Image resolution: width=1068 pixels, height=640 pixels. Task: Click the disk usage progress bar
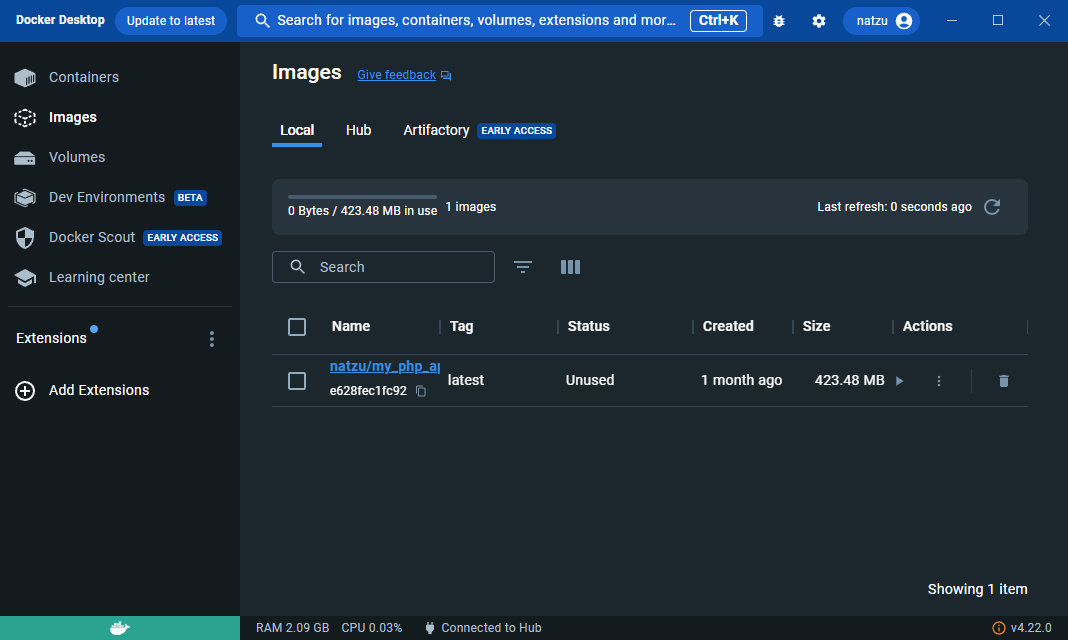click(x=362, y=197)
